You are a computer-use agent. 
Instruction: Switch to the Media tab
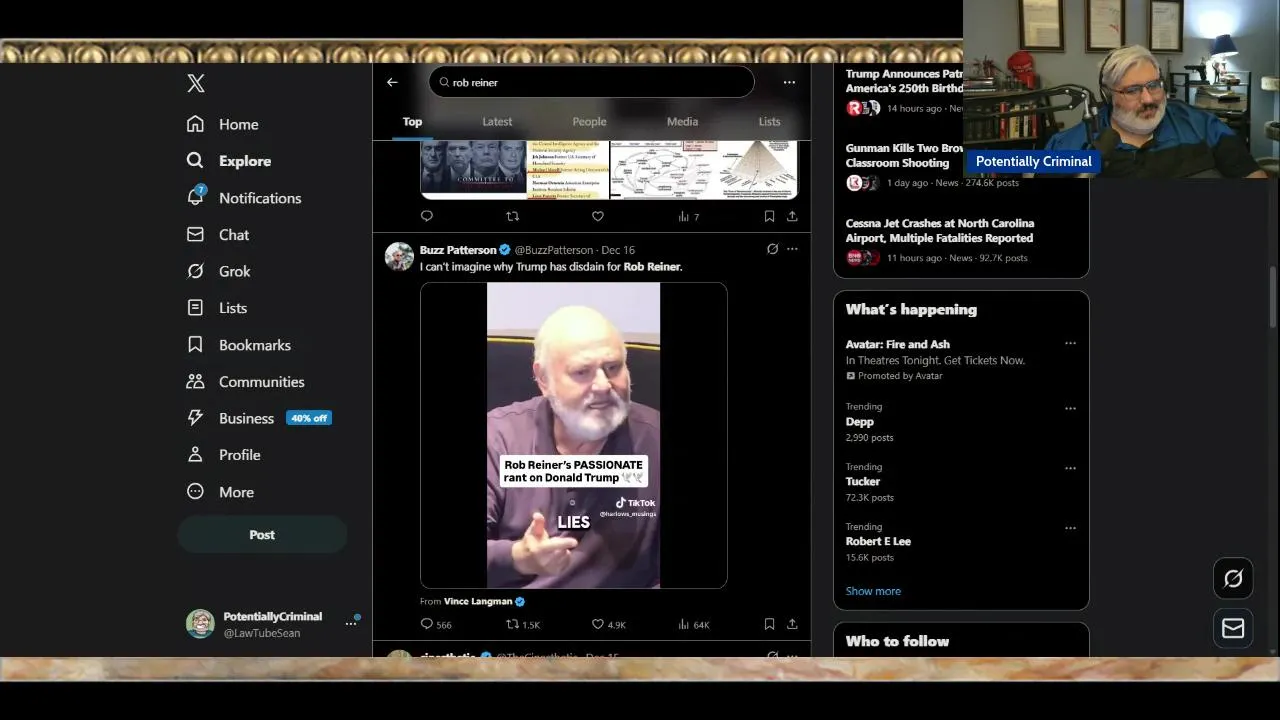pyautogui.click(x=682, y=122)
